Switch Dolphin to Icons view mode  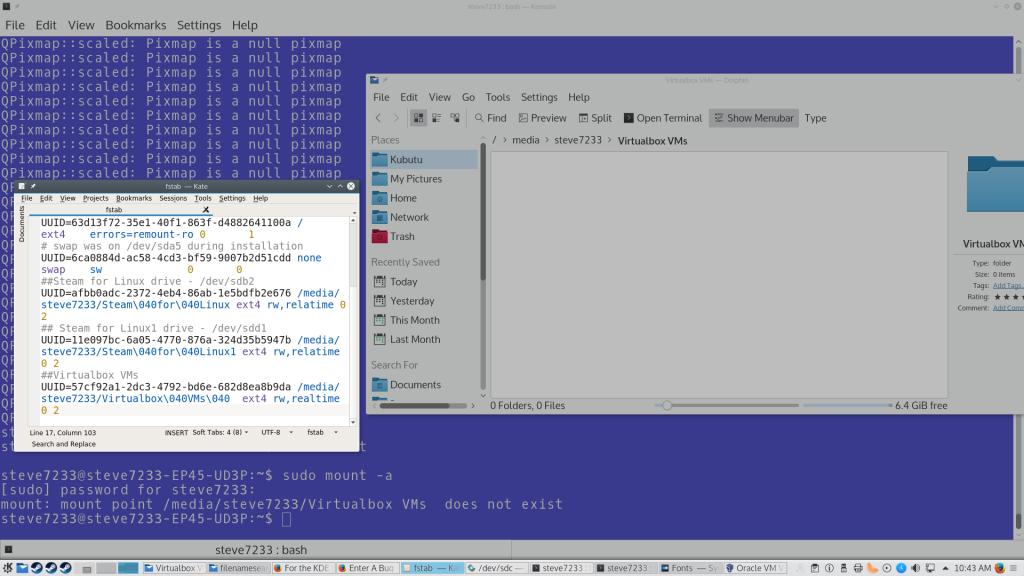(x=418, y=118)
